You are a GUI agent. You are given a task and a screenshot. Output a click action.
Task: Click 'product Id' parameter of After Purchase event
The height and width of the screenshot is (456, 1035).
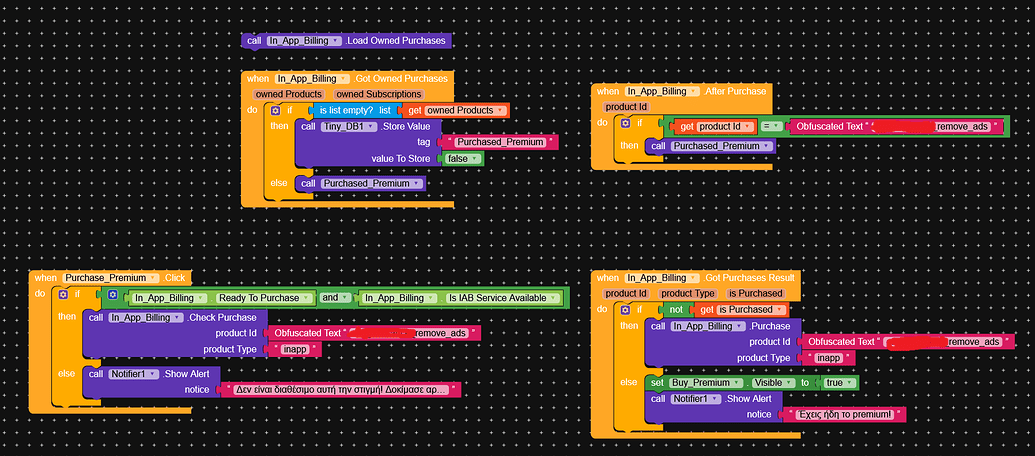coord(626,107)
